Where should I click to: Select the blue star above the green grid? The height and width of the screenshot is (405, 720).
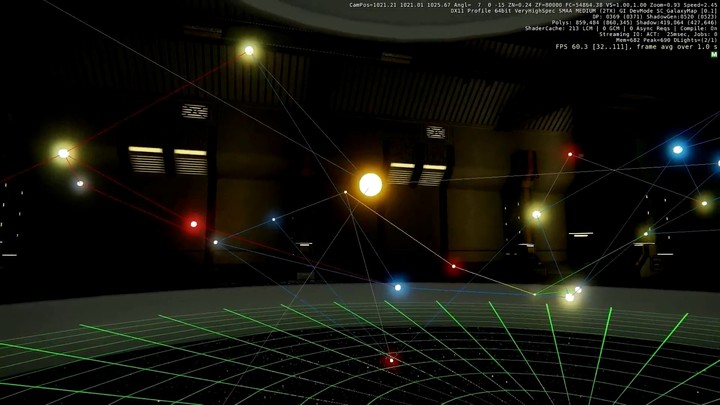(x=398, y=287)
